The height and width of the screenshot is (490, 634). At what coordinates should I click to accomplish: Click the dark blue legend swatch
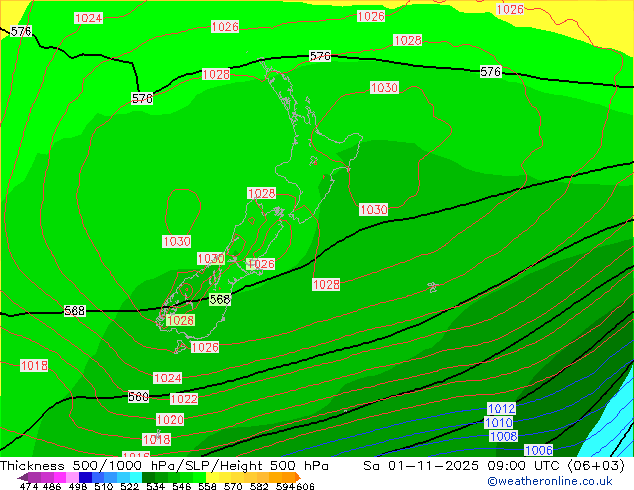coord(85,477)
